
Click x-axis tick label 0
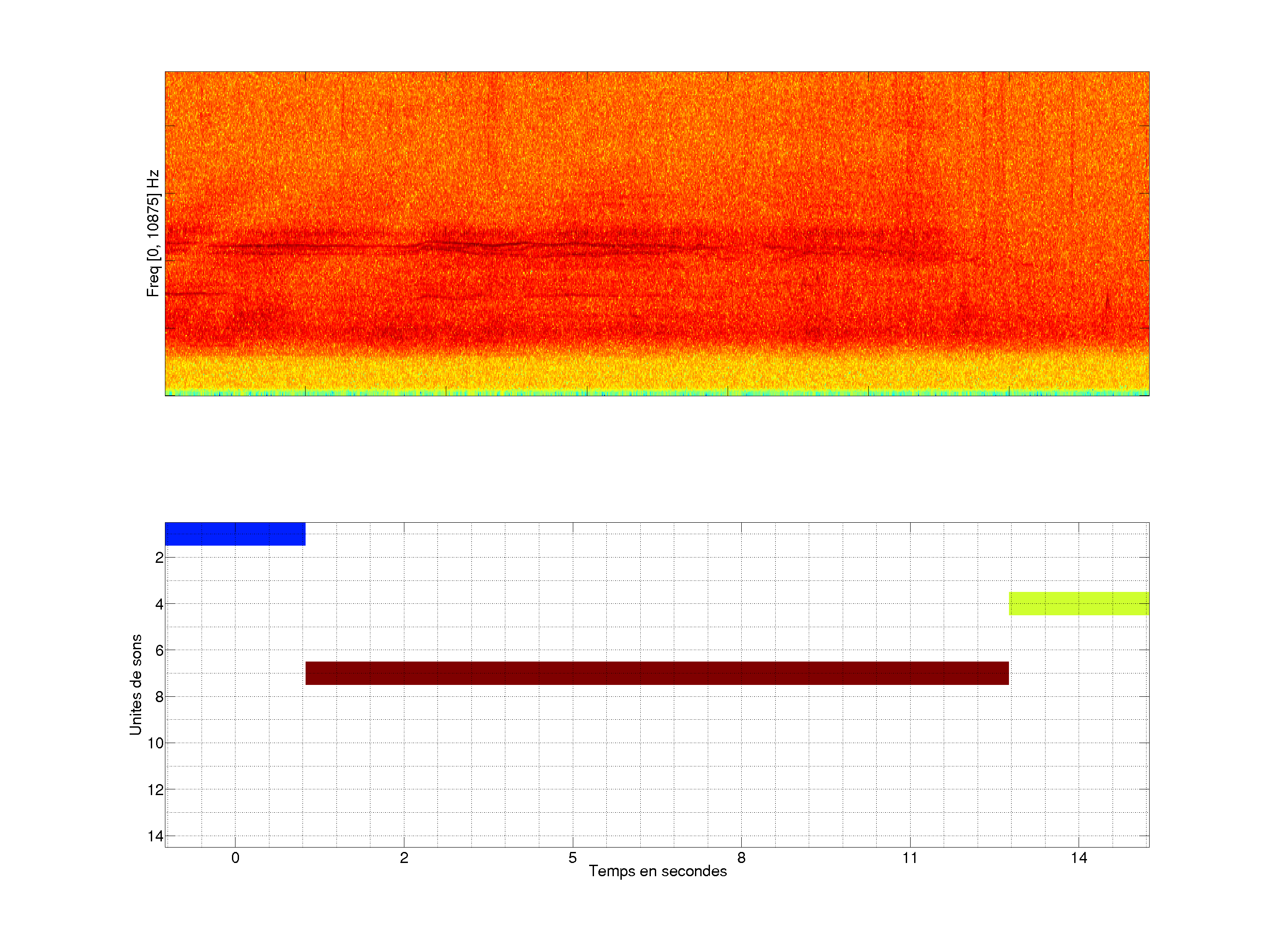click(x=235, y=858)
